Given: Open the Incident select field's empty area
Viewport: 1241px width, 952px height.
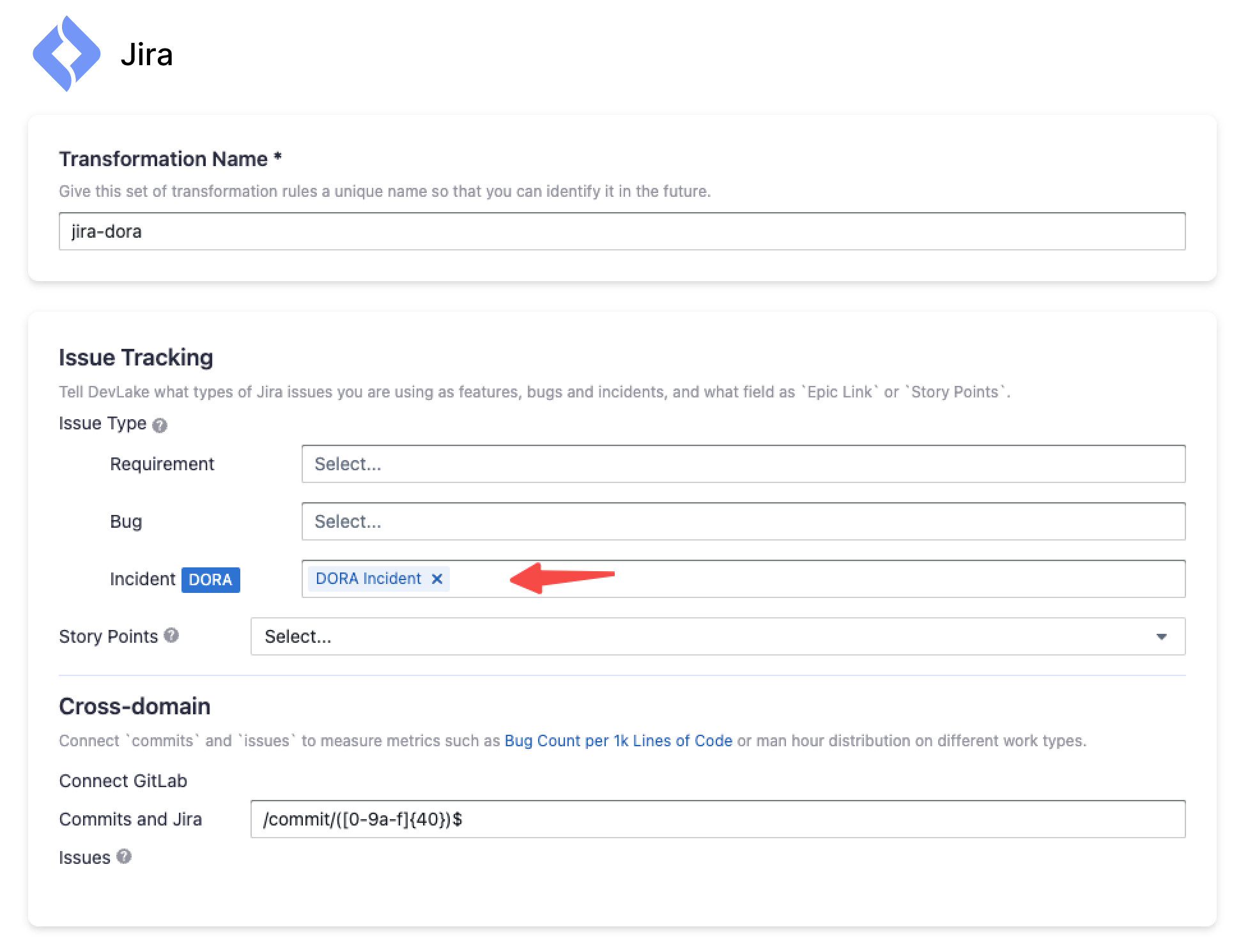Looking at the screenshot, I should click(831, 579).
